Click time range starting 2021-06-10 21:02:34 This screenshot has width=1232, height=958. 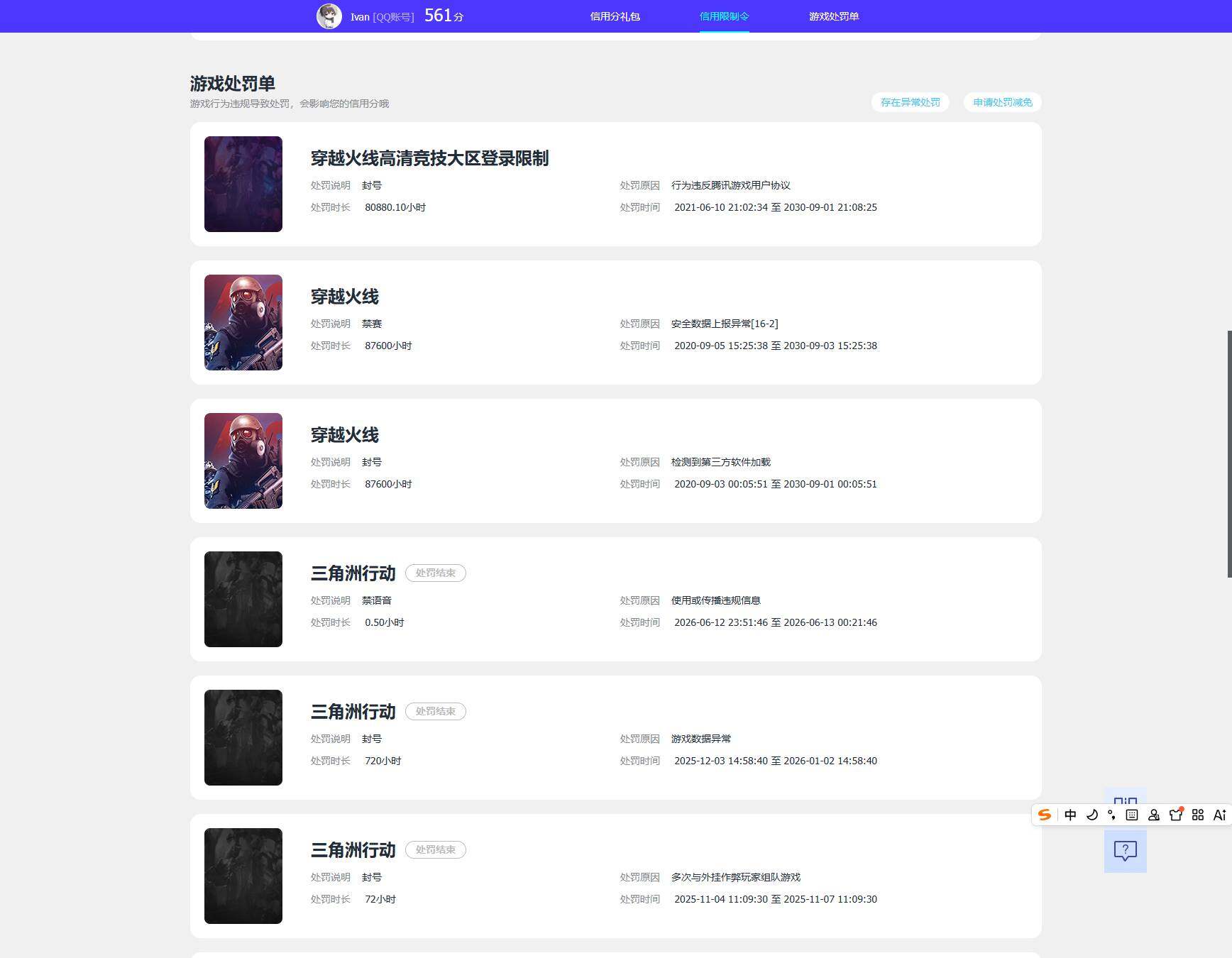[x=776, y=207]
